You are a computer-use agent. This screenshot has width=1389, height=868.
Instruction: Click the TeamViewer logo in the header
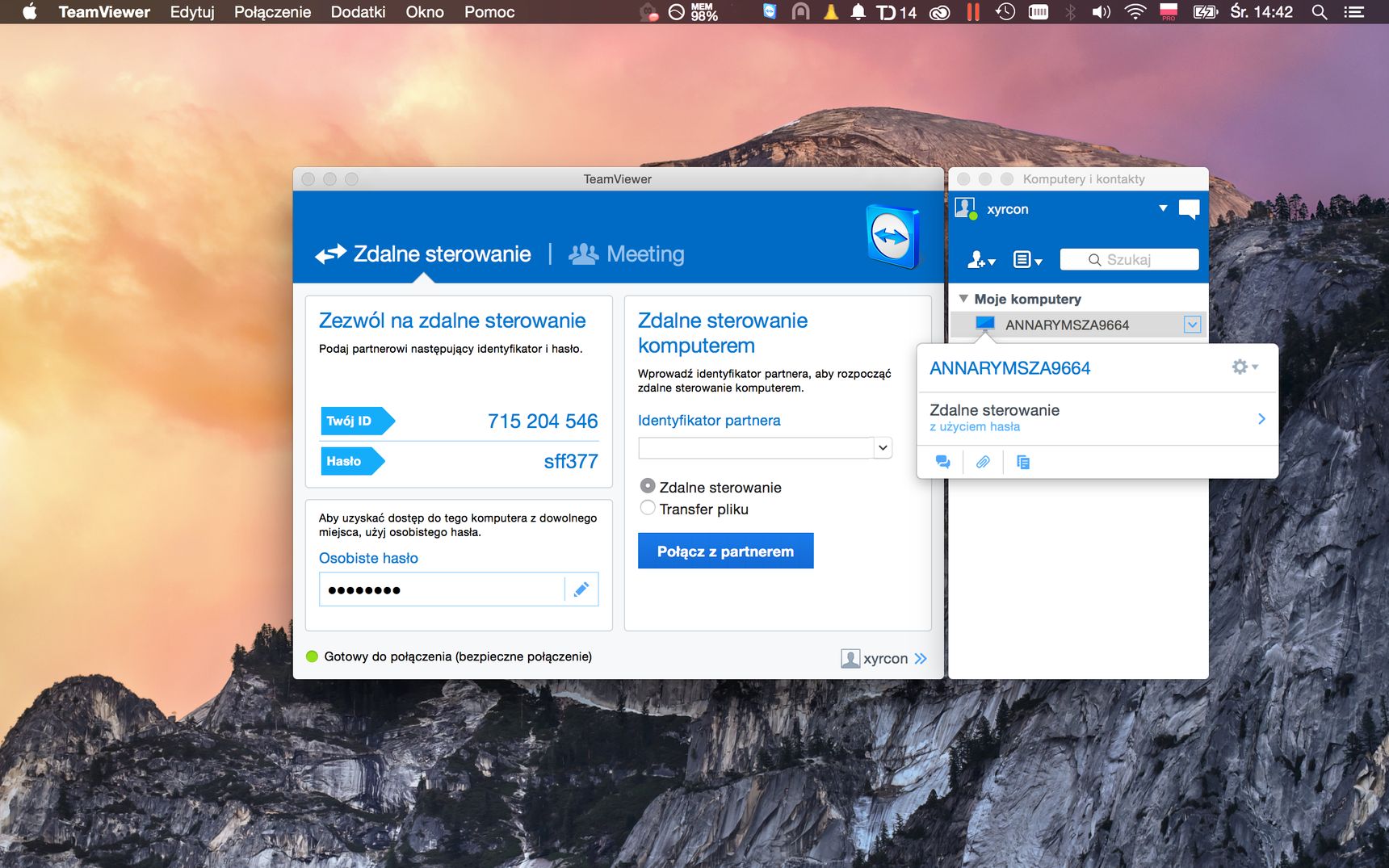coord(892,237)
